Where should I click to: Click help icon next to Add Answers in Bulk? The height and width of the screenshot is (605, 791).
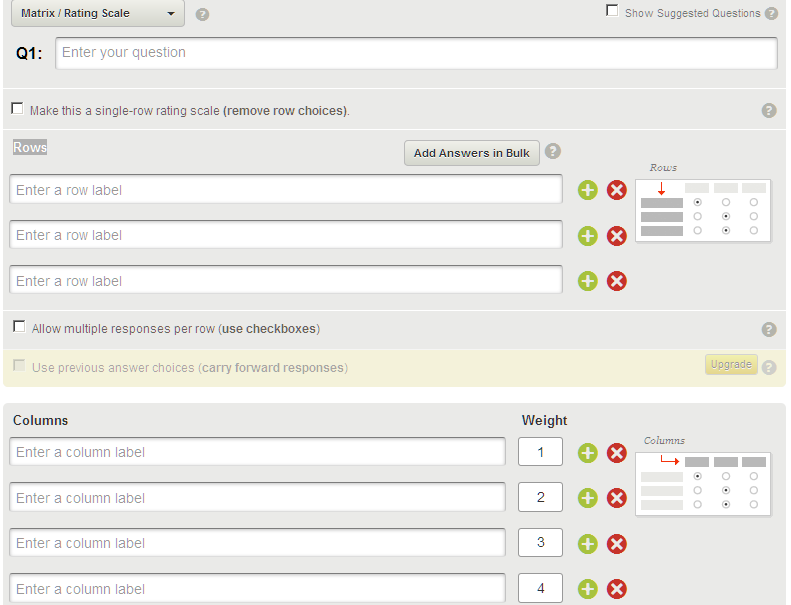[553, 152]
